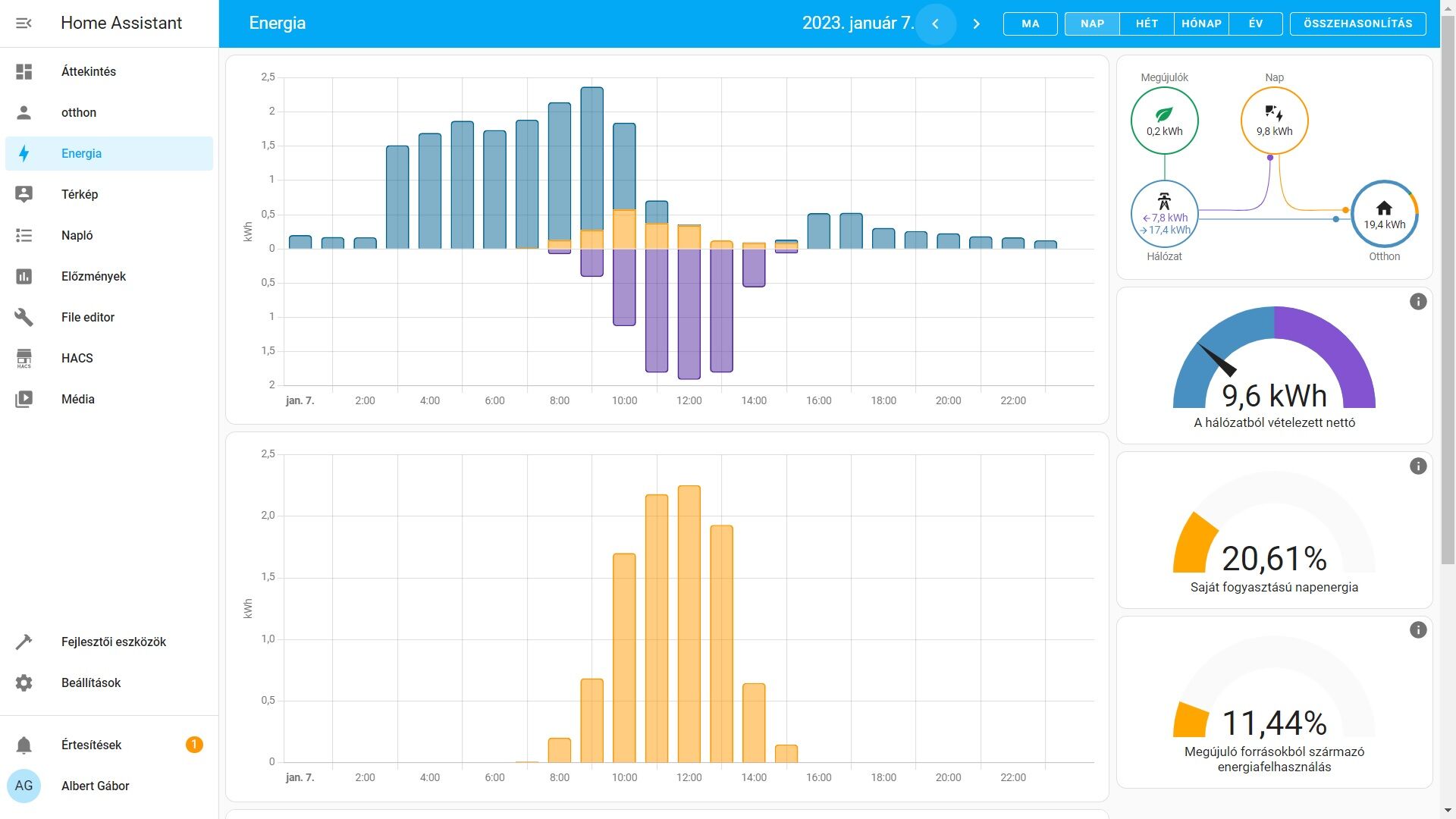Select ÉV period view

click(x=1256, y=24)
